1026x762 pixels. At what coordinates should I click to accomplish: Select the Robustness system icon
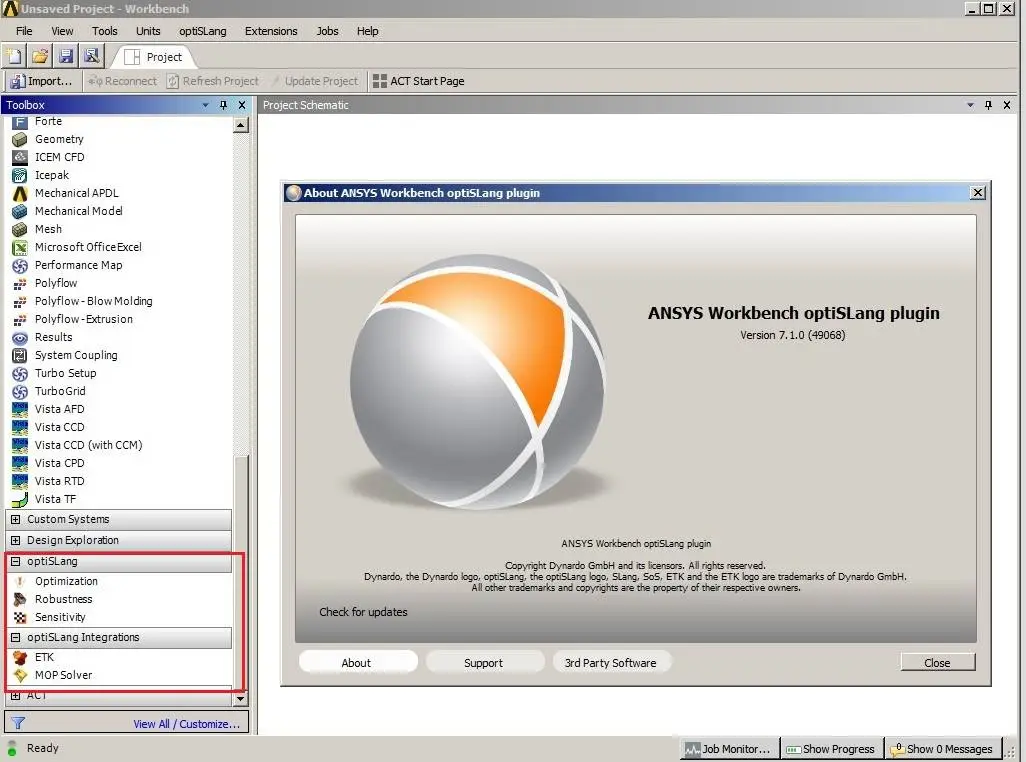(x=20, y=599)
